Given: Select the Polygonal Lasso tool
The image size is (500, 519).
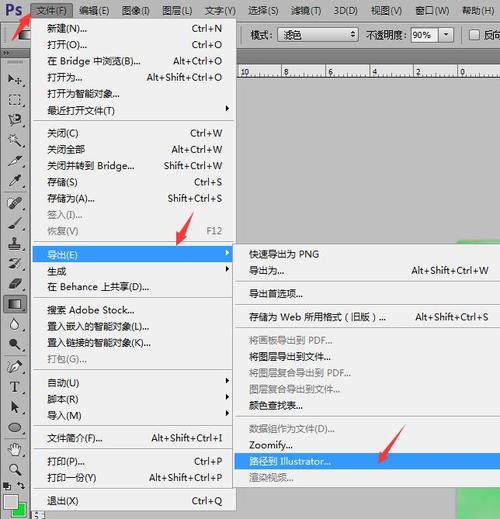Looking at the screenshot, I should pos(14,119).
